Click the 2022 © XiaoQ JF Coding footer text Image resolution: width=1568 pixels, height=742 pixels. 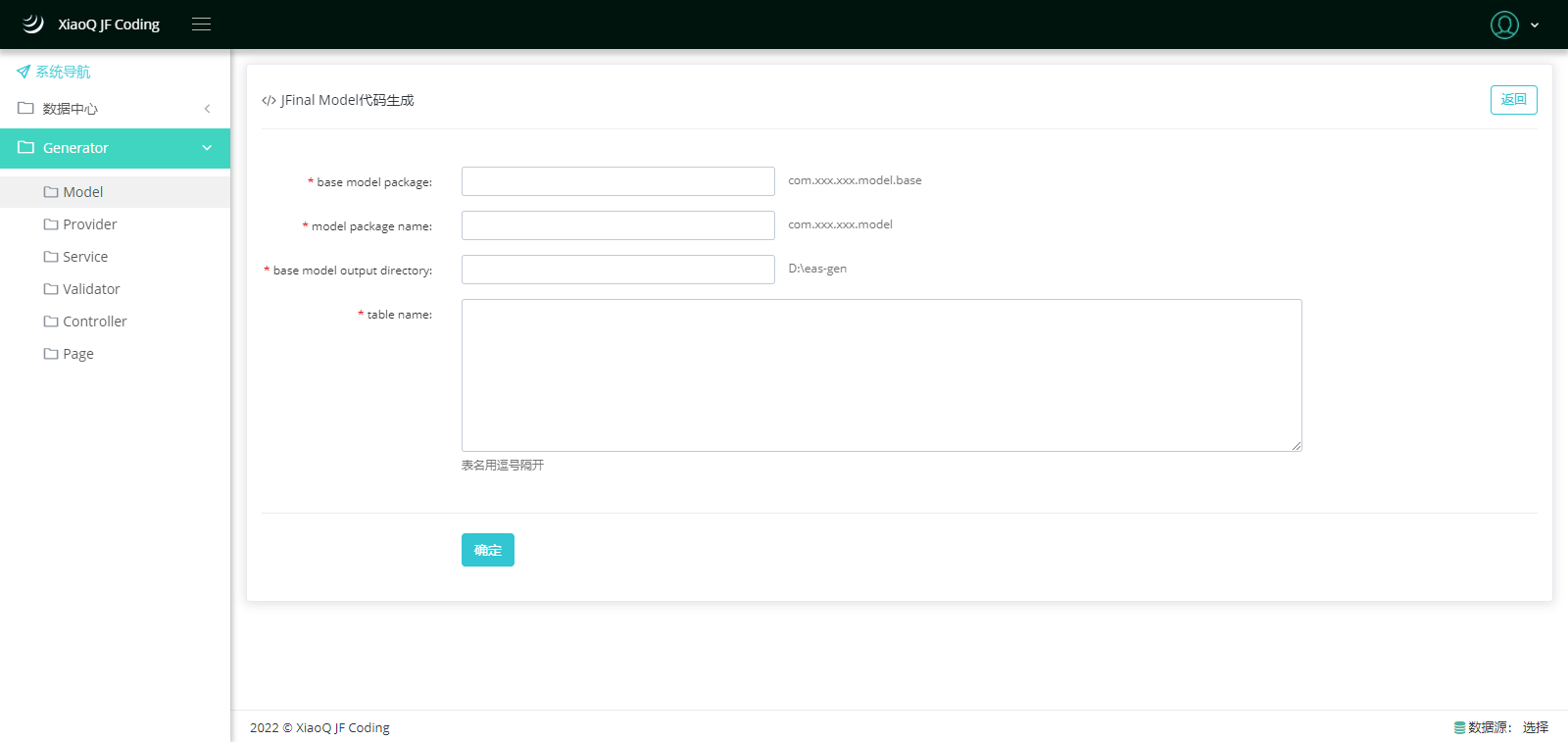tap(319, 727)
